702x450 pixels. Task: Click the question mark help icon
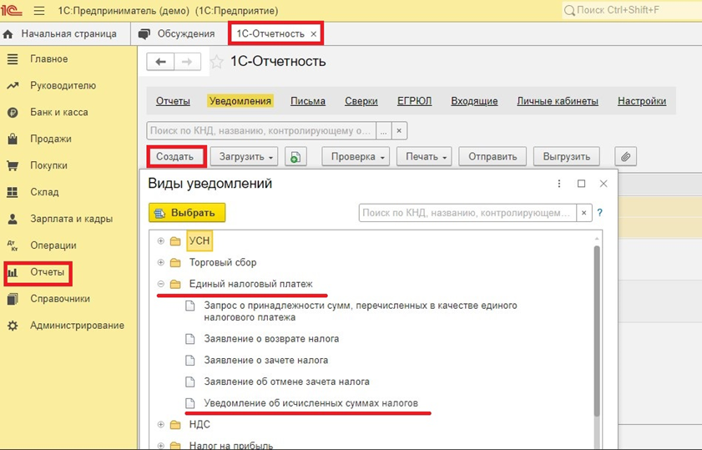coord(600,213)
